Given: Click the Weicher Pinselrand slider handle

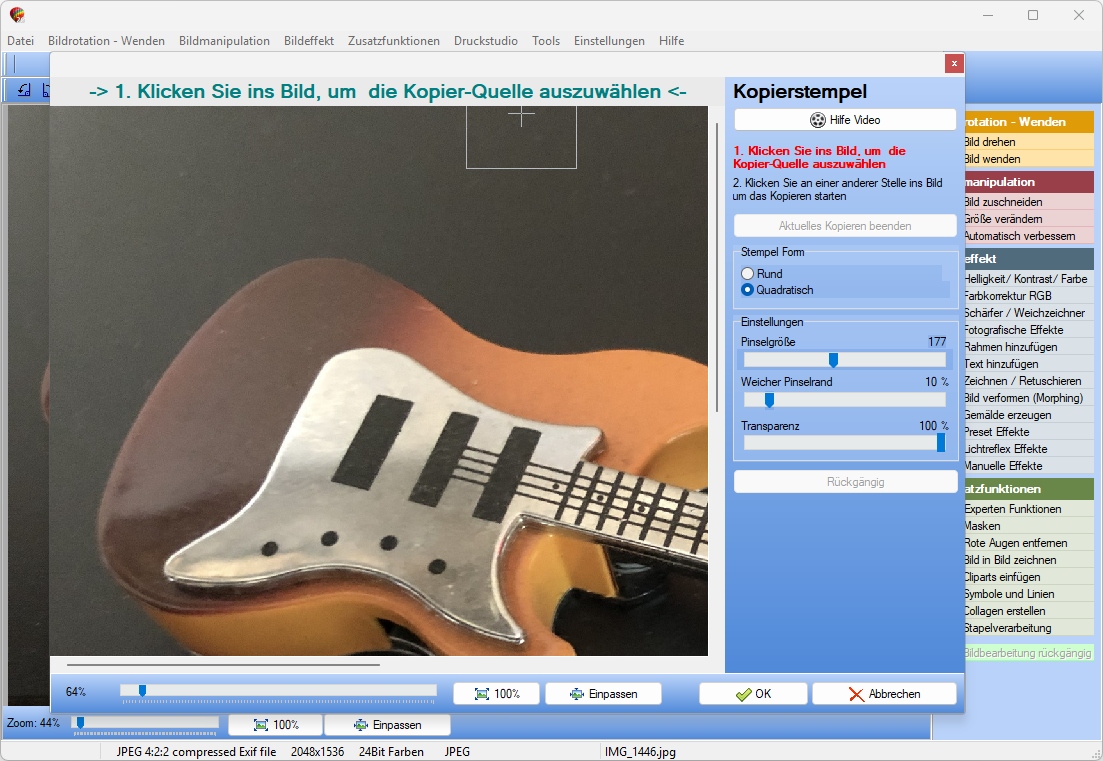Looking at the screenshot, I should pyautogui.click(x=770, y=400).
